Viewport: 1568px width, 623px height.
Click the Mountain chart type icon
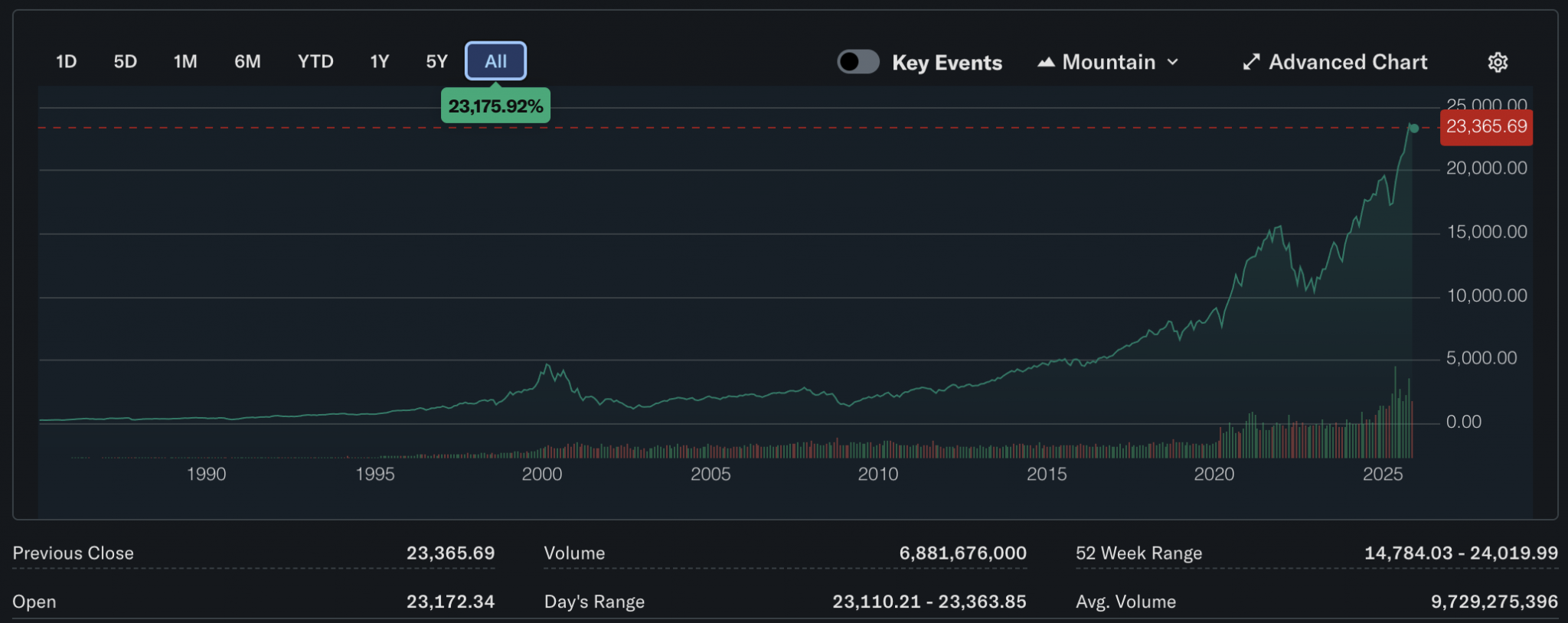click(1046, 62)
